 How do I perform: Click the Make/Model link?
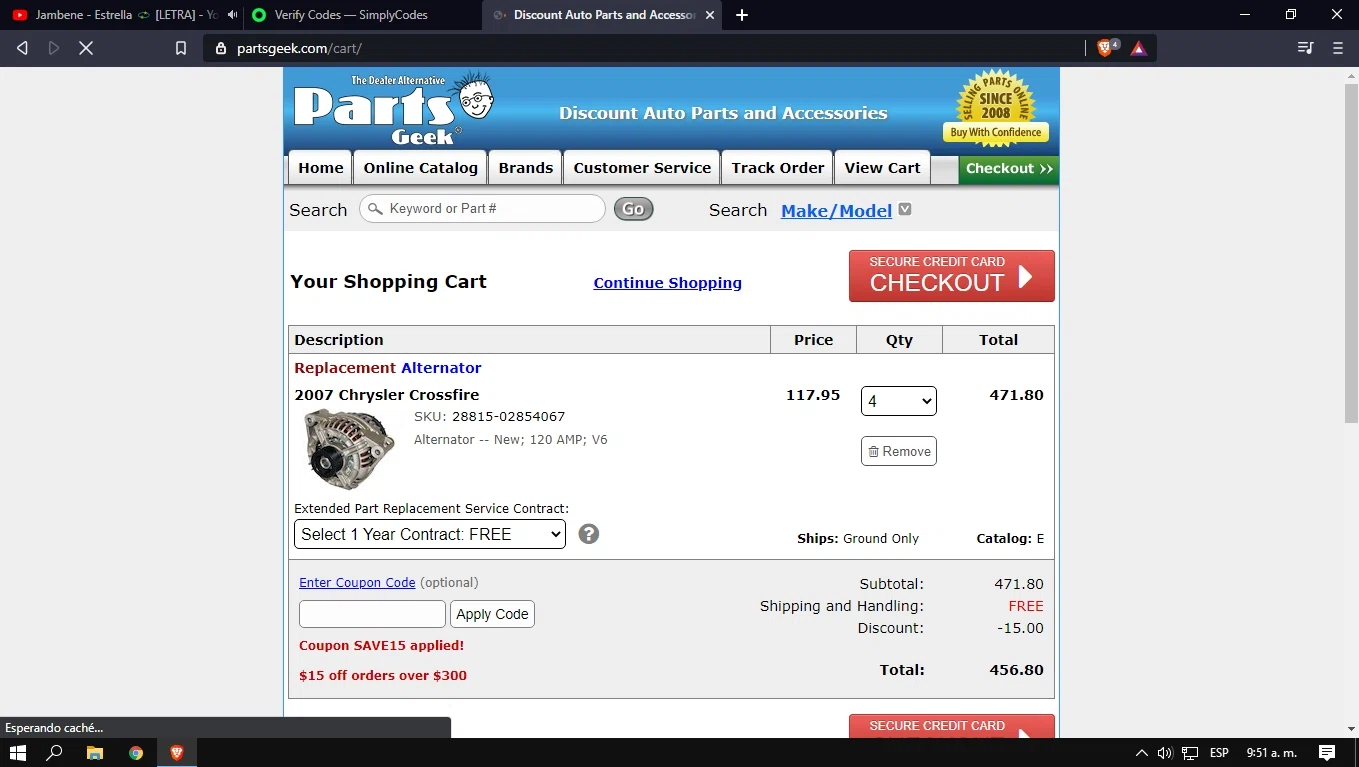point(836,210)
